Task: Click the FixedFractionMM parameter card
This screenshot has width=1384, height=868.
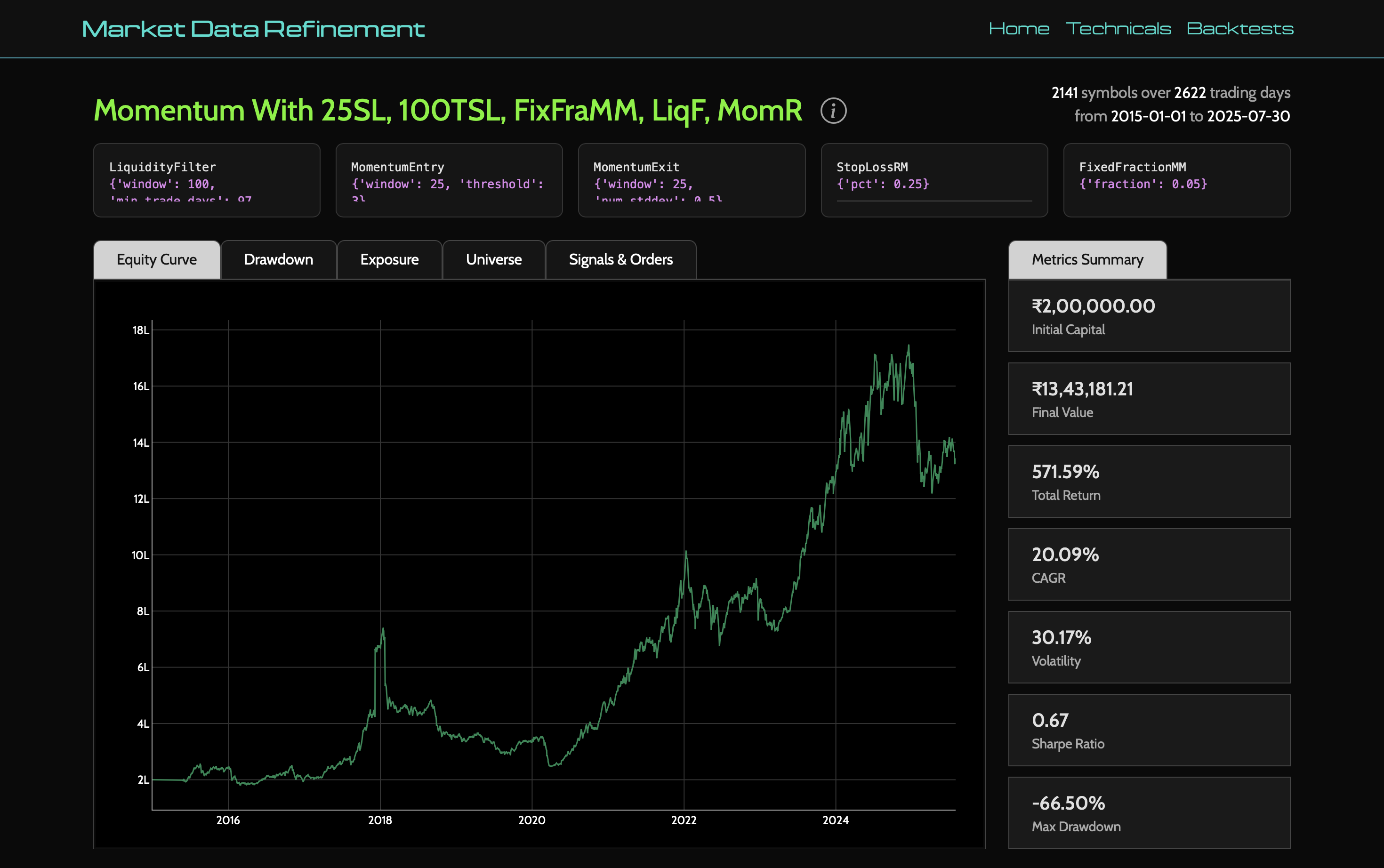Action: (1176, 180)
